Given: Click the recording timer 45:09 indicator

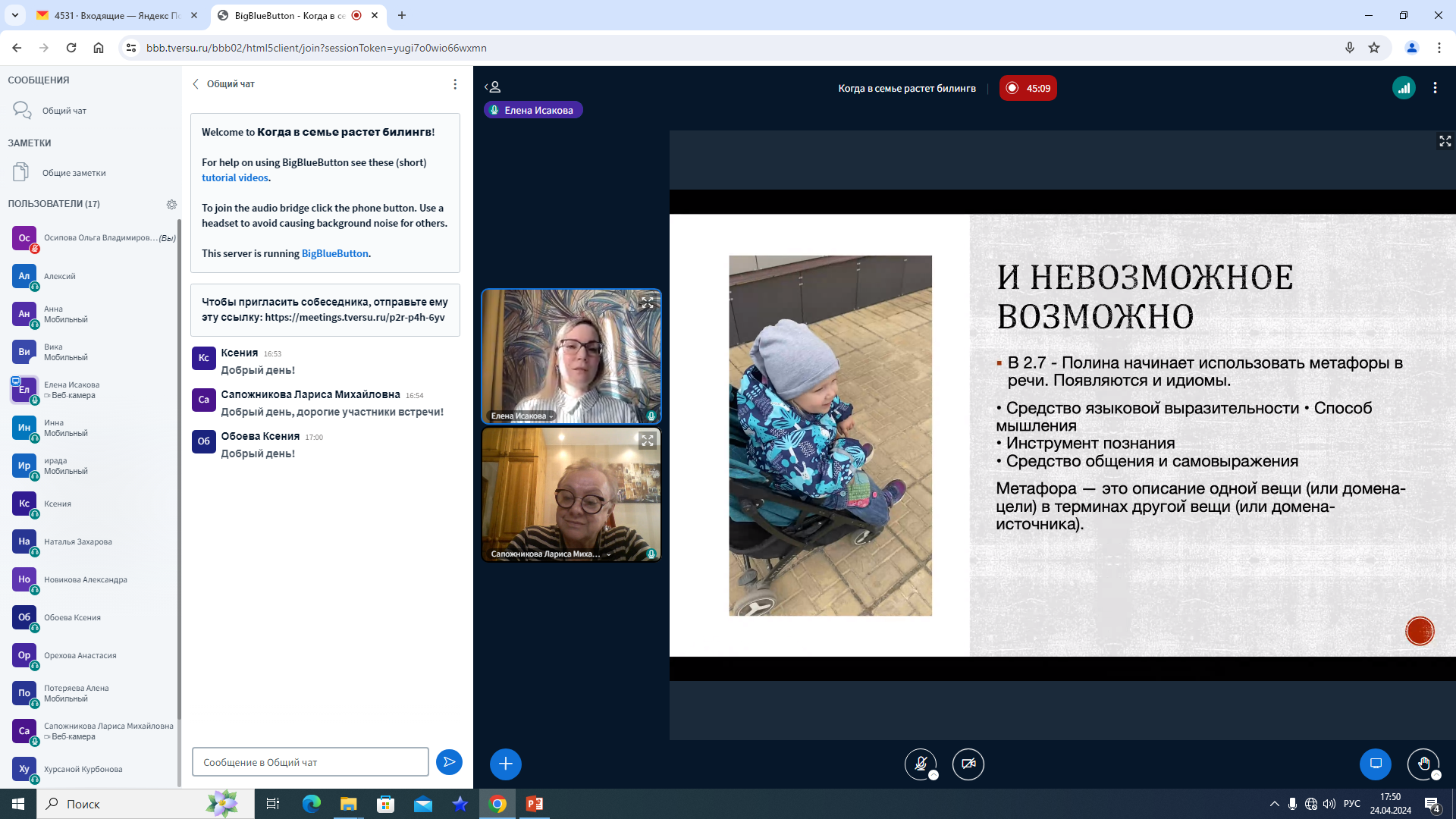Looking at the screenshot, I should click(1028, 88).
